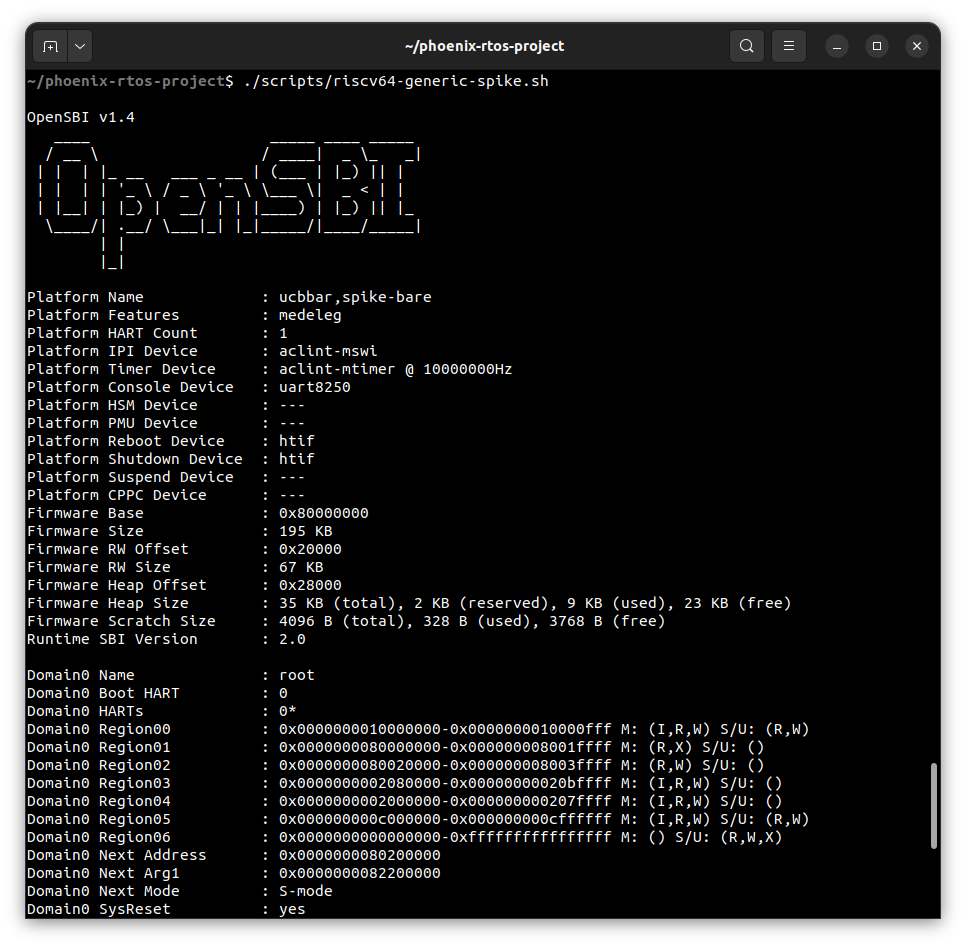Click the ~/phoenix-rtos-project window title
The image size is (966, 947).
[484, 46]
